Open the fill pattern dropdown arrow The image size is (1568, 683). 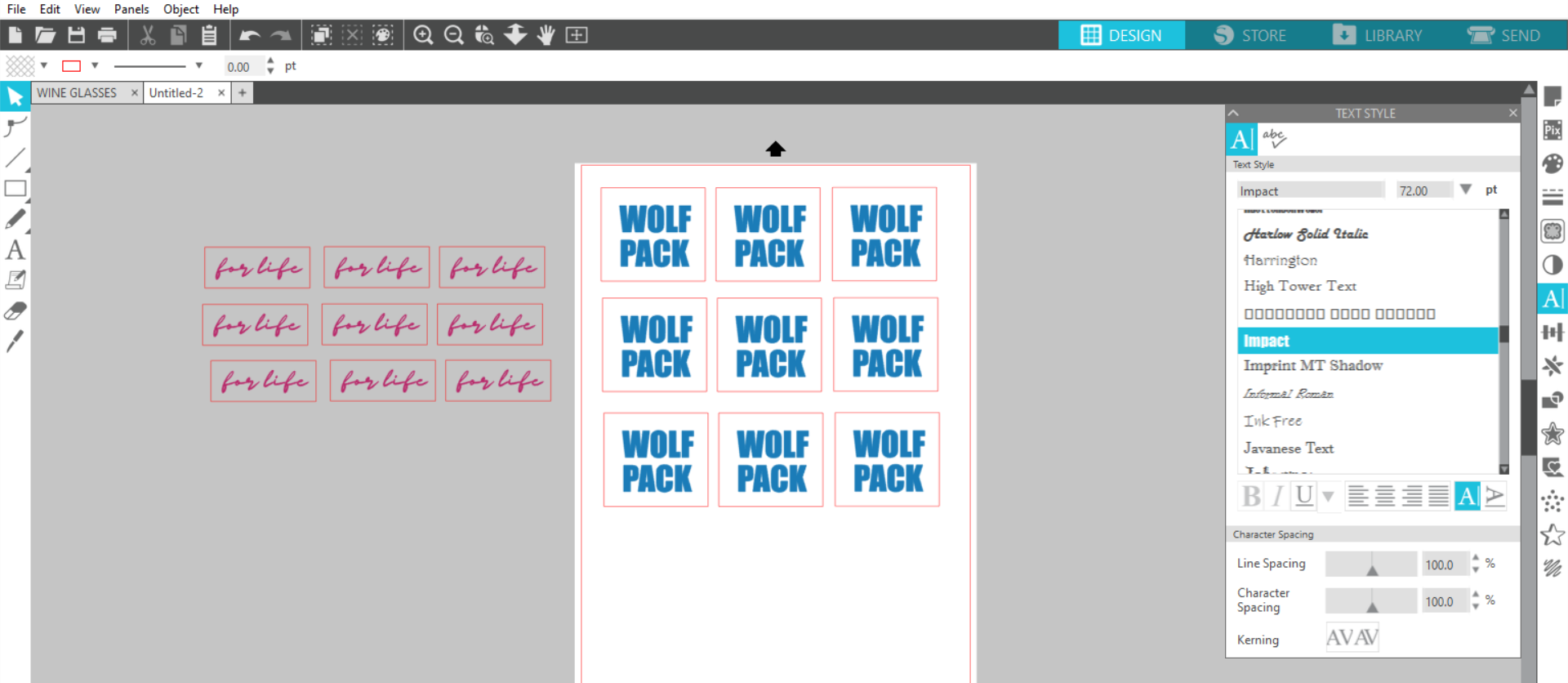point(44,65)
